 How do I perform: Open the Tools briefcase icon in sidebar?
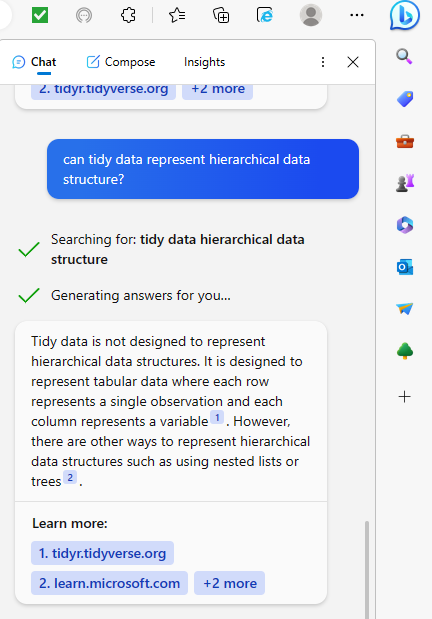pos(405,141)
